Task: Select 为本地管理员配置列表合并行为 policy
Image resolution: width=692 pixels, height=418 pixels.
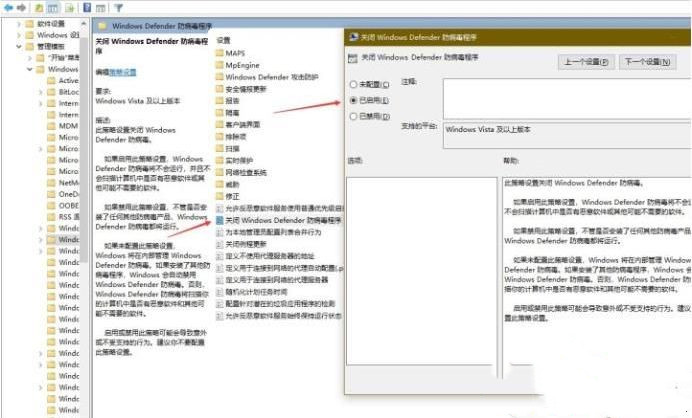Action: 269,232
